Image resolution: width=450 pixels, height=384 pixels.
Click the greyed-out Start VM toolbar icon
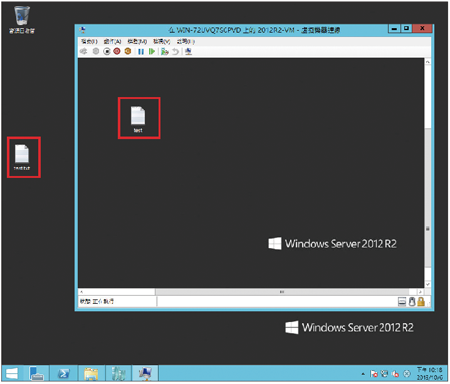click(96, 51)
